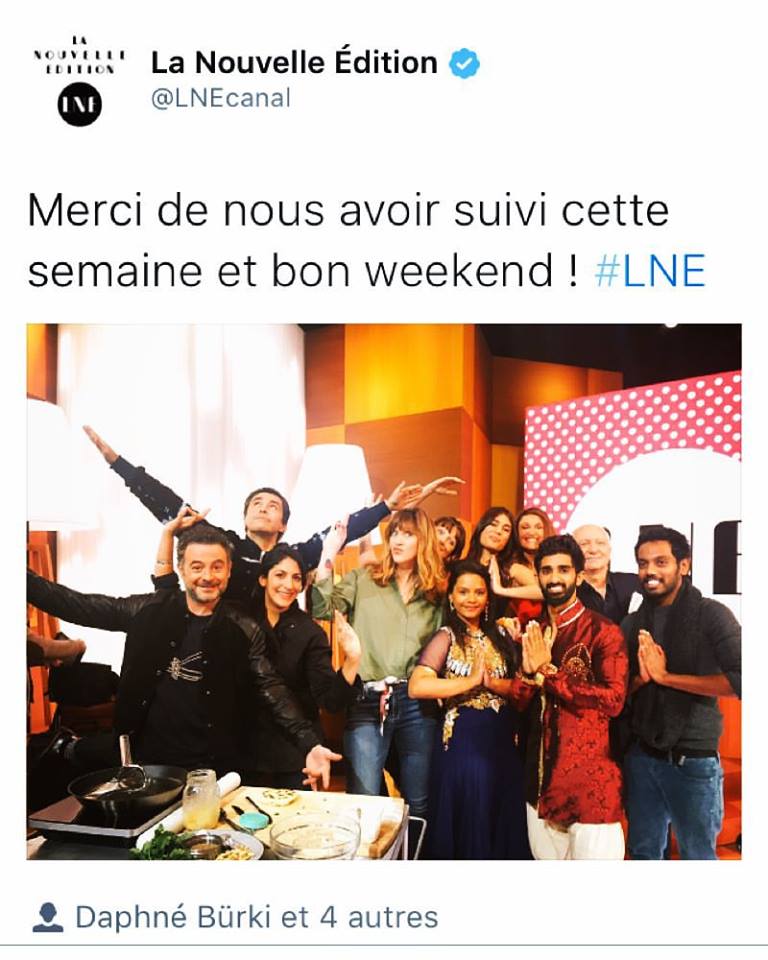Screen dimensions: 768x960
Task: Click the words bon weekend in tweet
Action: click(x=412, y=271)
